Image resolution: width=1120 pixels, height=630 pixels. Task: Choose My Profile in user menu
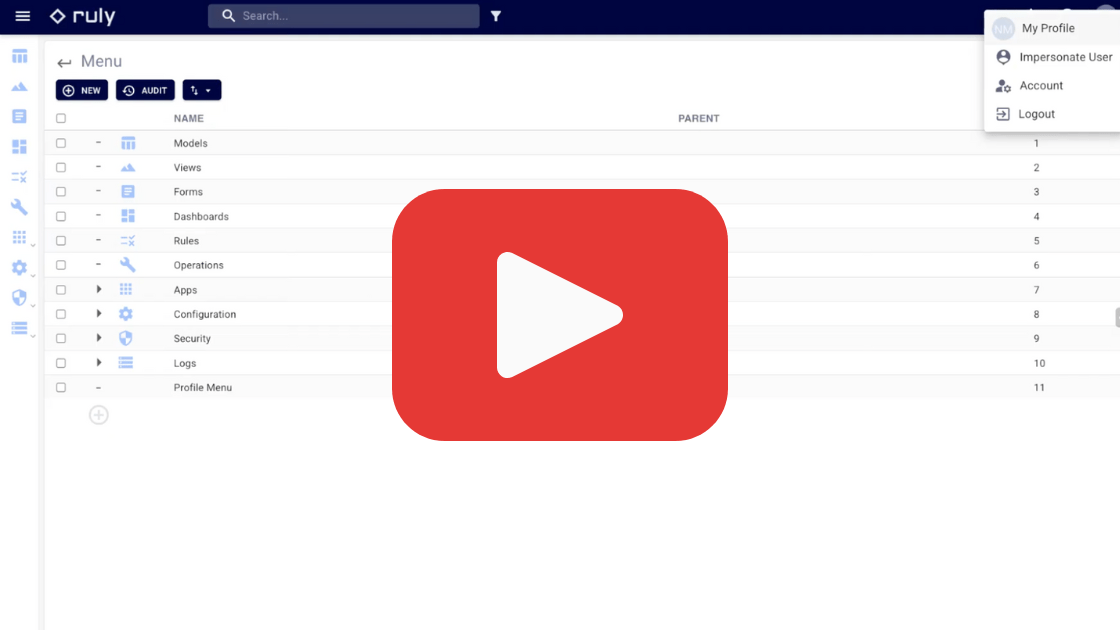click(x=1052, y=28)
